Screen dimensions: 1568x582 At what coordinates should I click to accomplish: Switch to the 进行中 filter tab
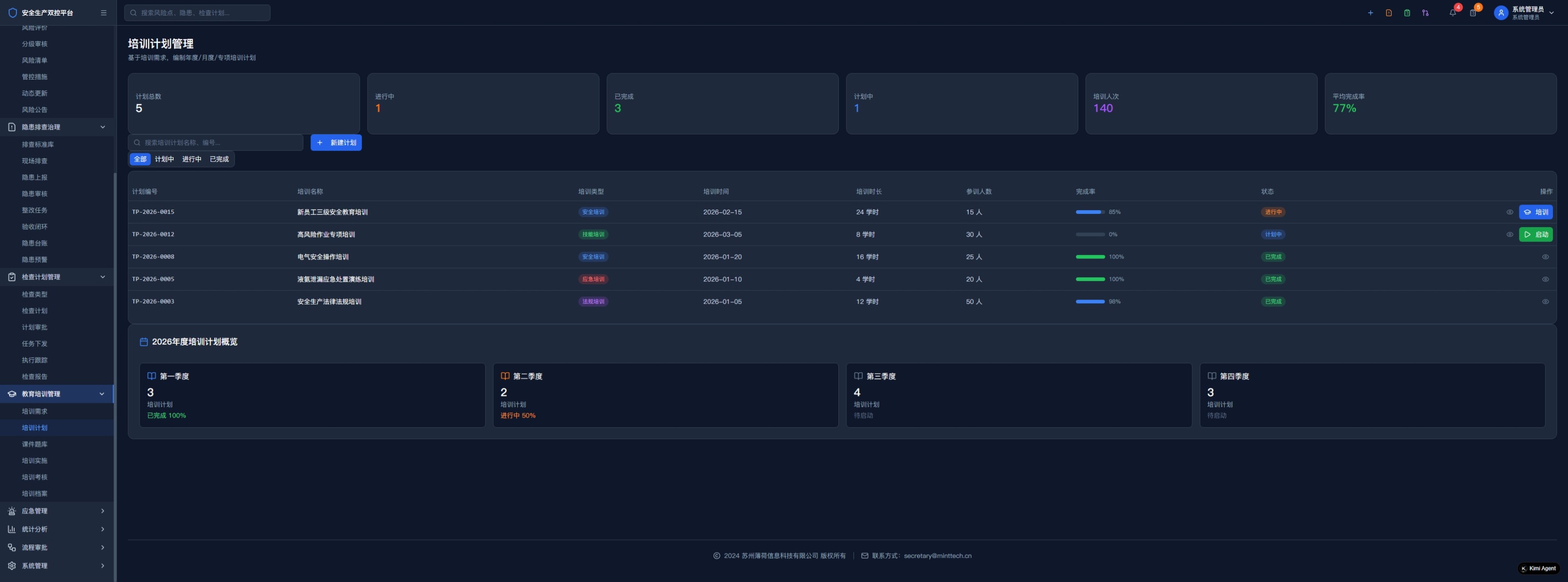coord(191,159)
